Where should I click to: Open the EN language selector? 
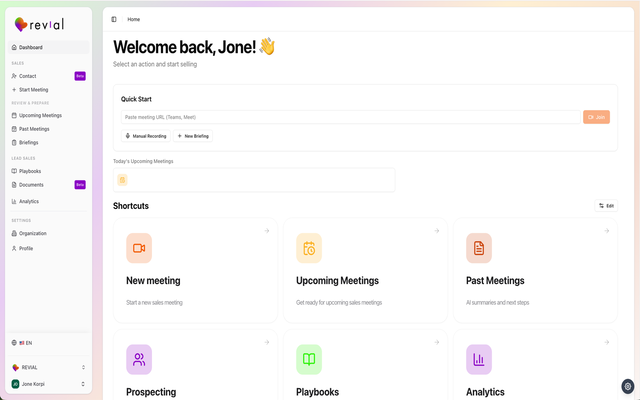click(48, 343)
